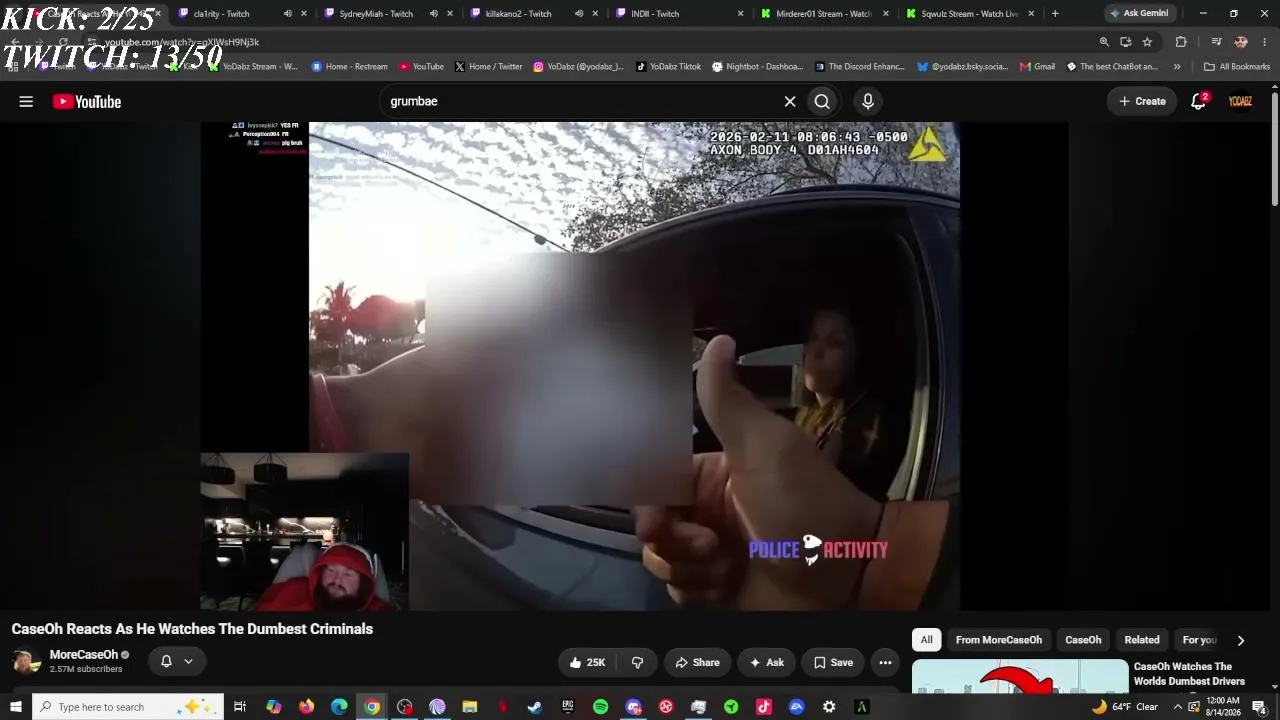Open Ask Gemini in Chrome
This screenshot has width=1280, height=720.
click(x=1138, y=14)
